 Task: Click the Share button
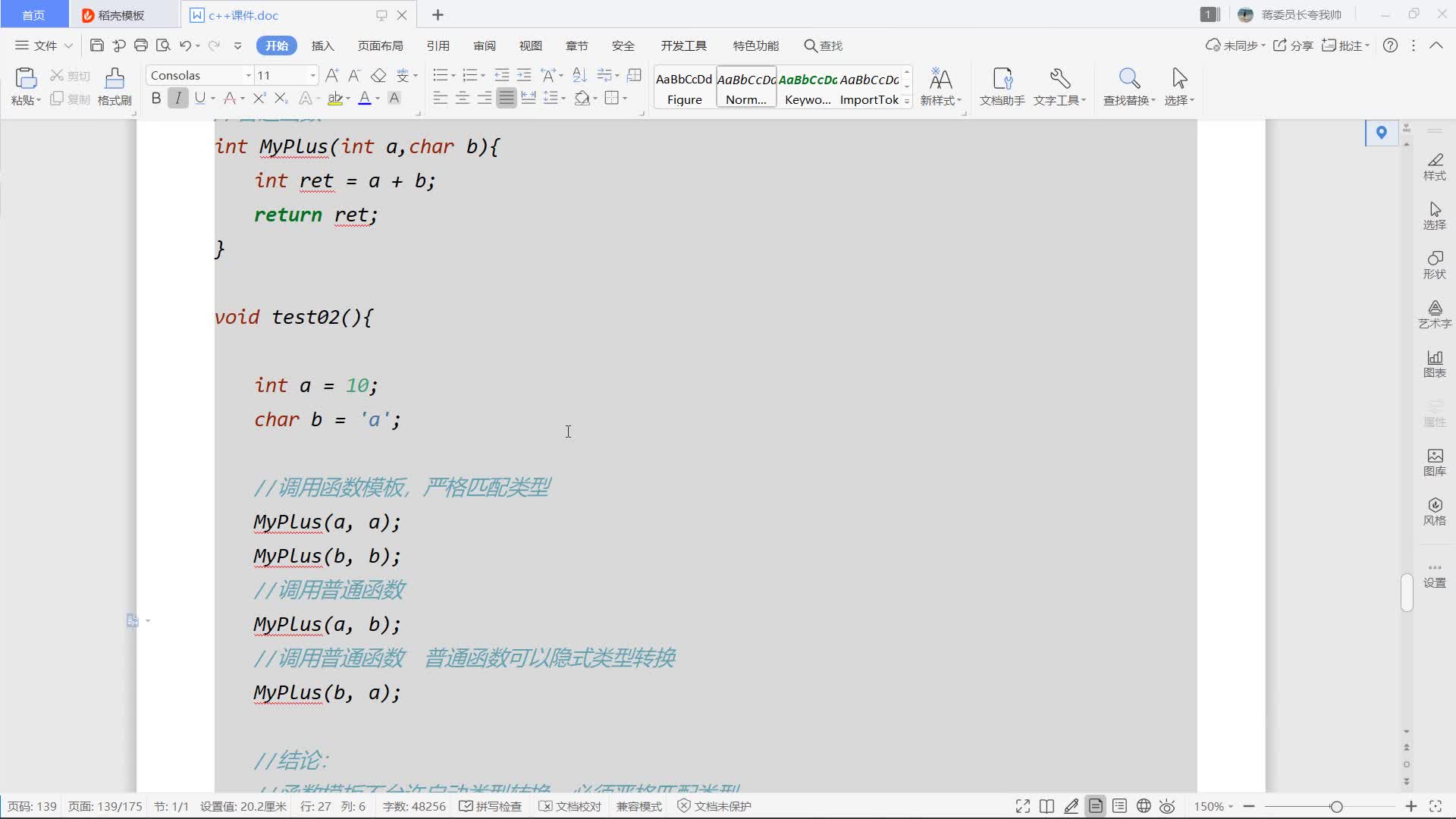pos(1293,45)
